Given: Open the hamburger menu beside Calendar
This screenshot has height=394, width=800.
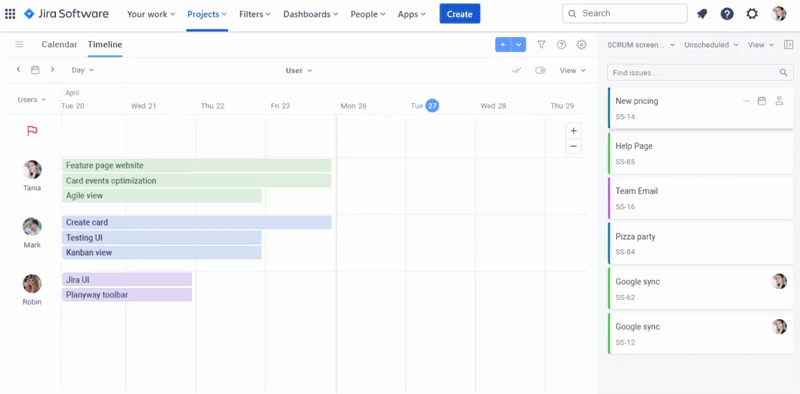Looking at the screenshot, I should click(19, 44).
